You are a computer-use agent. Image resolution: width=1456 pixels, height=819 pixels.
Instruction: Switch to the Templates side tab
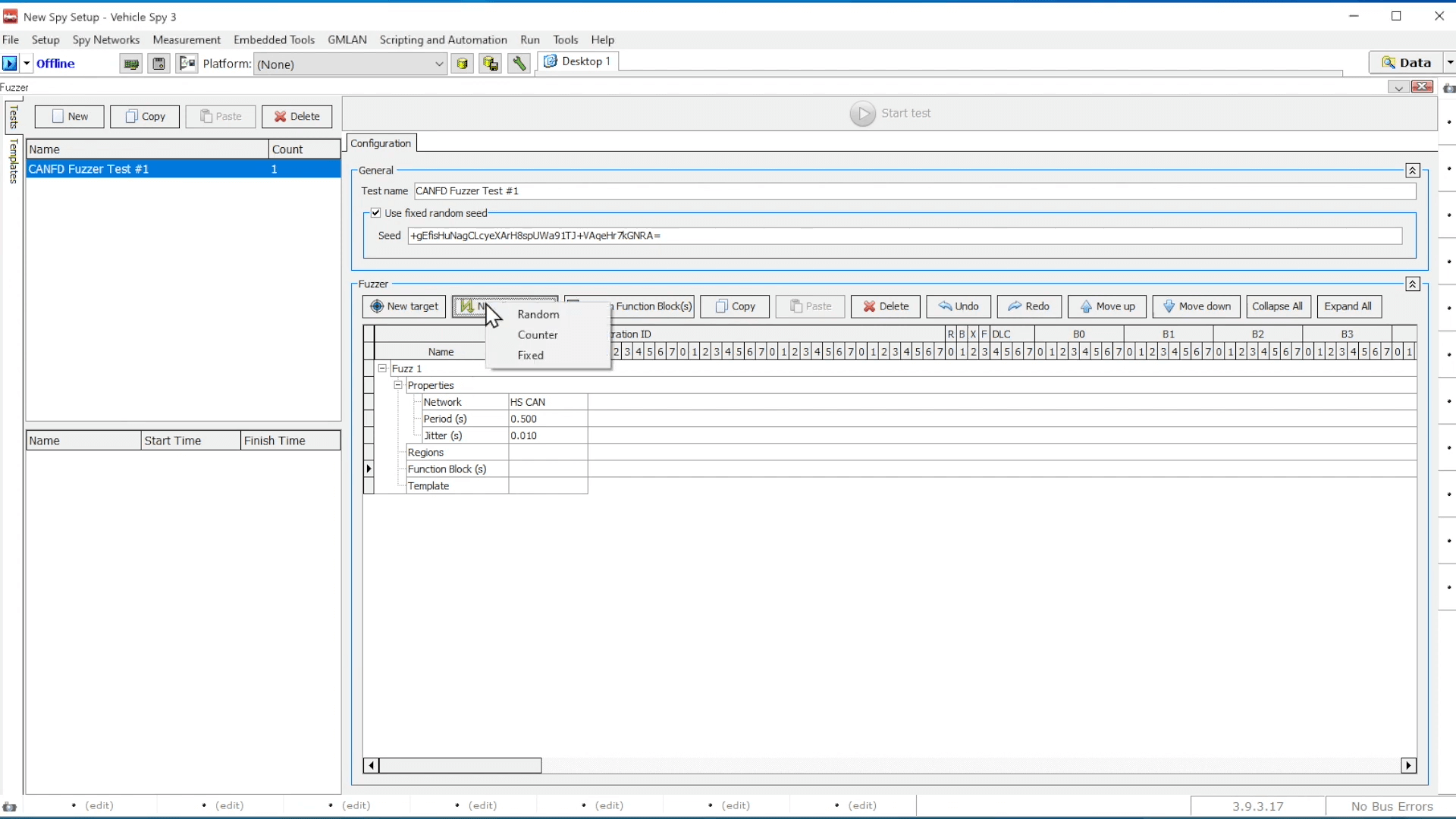tap(13, 161)
